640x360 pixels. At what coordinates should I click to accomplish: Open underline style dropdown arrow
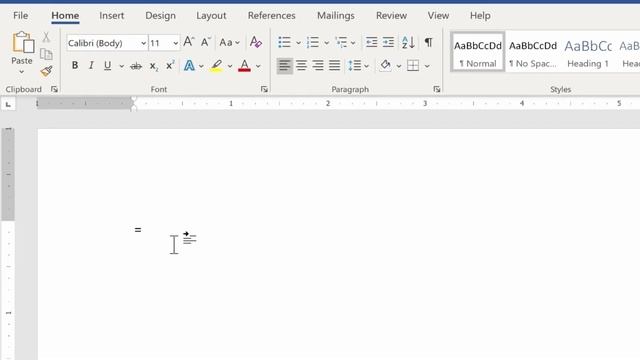pos(122,66)
